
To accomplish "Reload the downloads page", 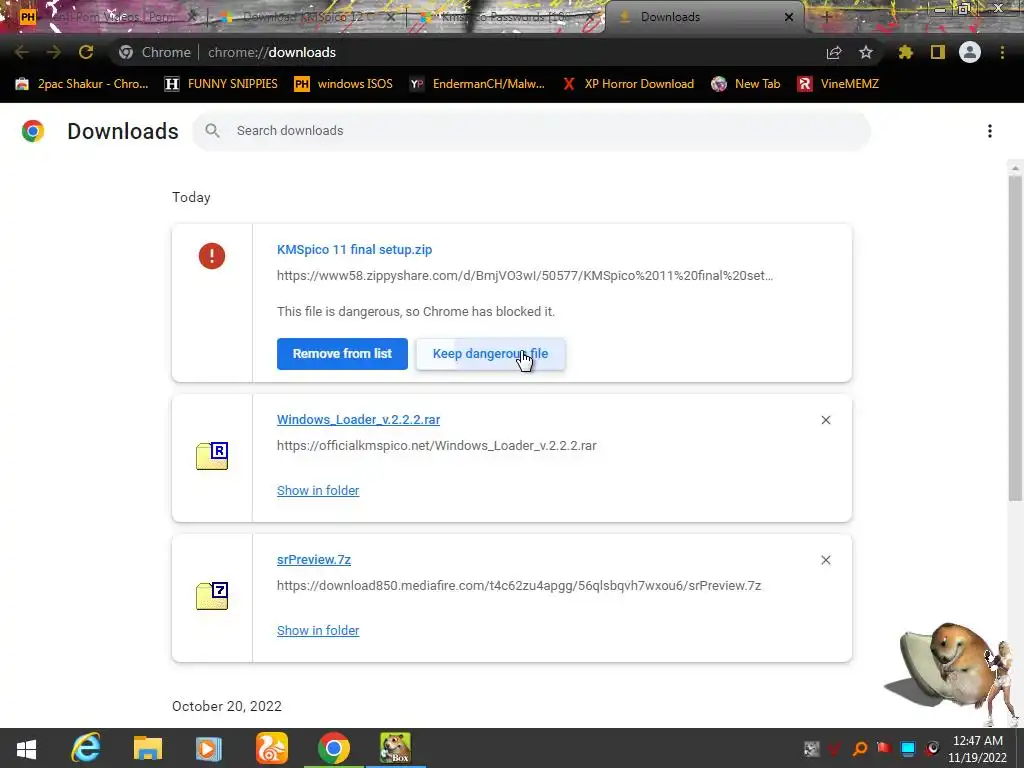I will [86, 52].
